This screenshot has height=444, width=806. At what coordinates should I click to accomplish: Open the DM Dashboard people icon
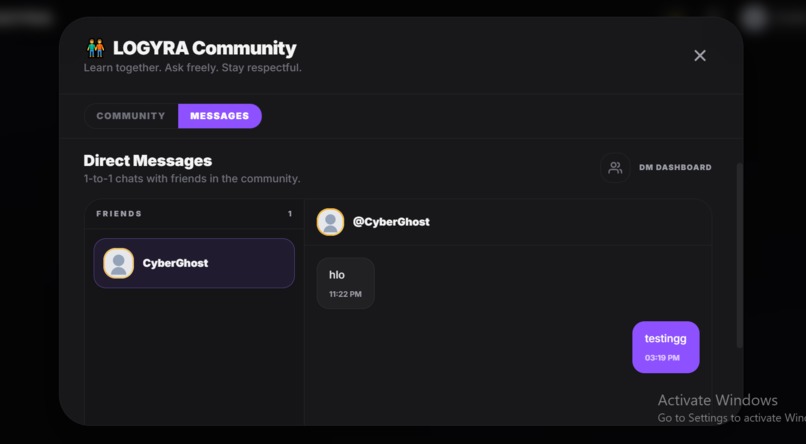615,168
